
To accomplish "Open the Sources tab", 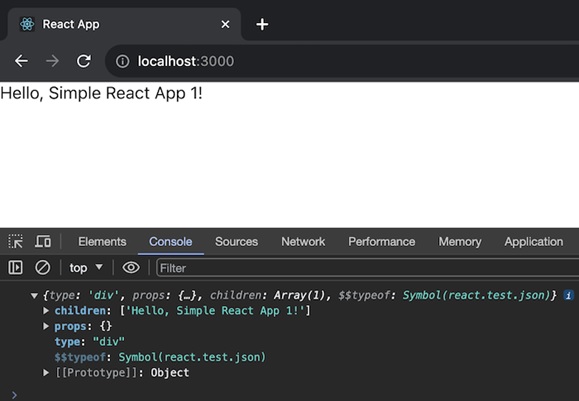I will (236, 241).
